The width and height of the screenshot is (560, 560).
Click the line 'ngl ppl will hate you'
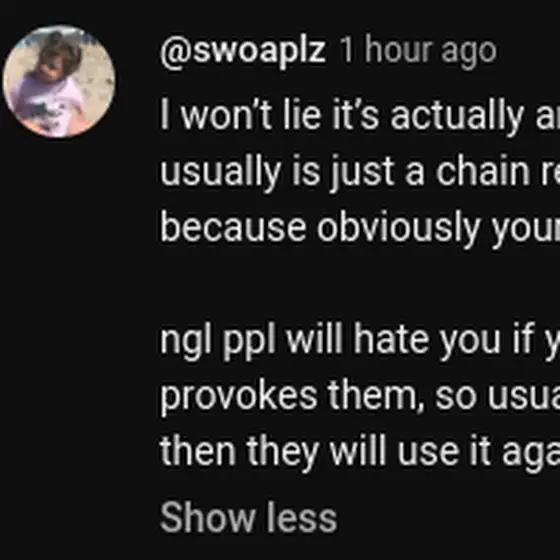click(360, 340)
